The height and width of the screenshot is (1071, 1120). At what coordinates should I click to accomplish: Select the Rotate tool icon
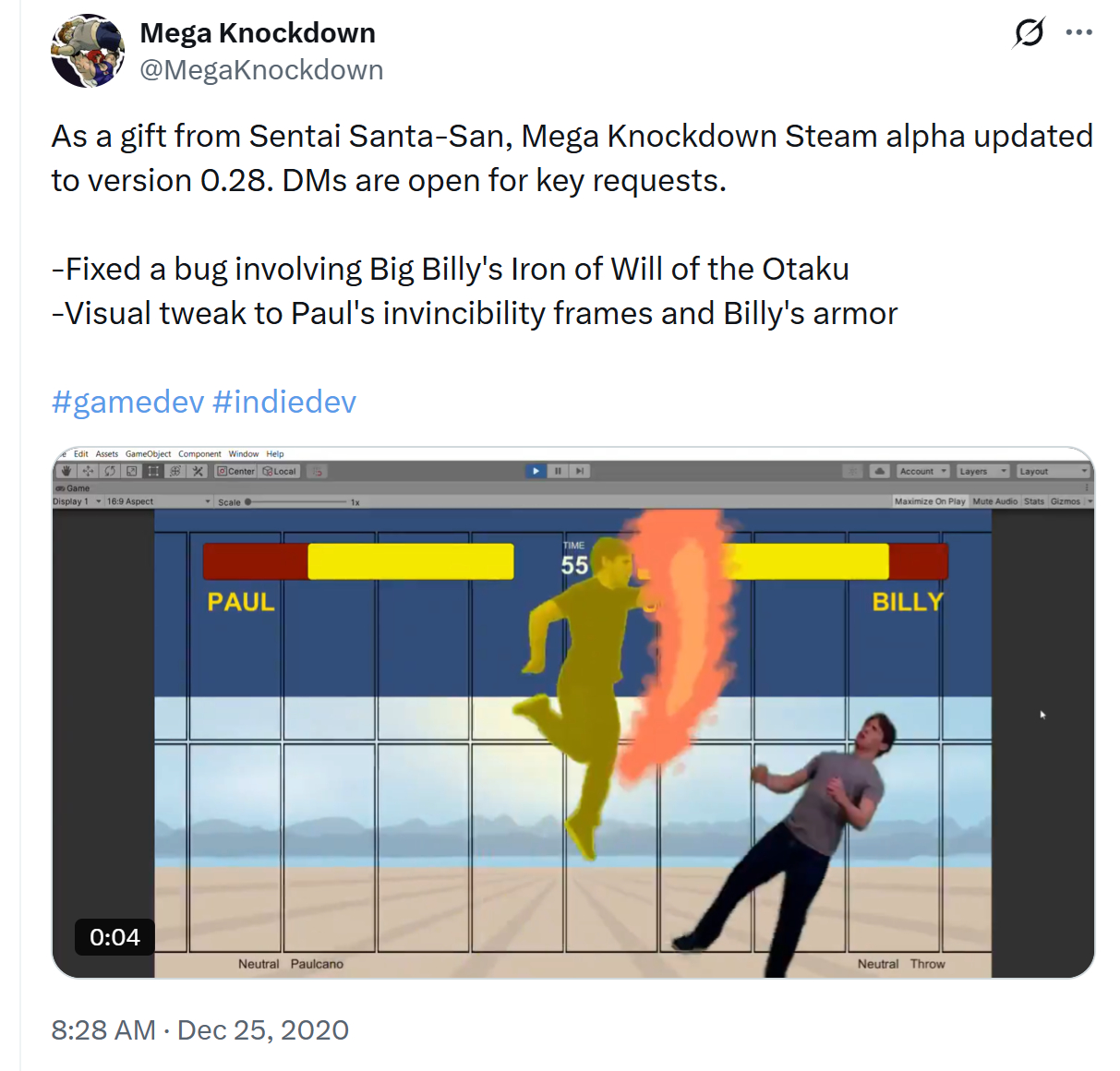tap(110, 471)
